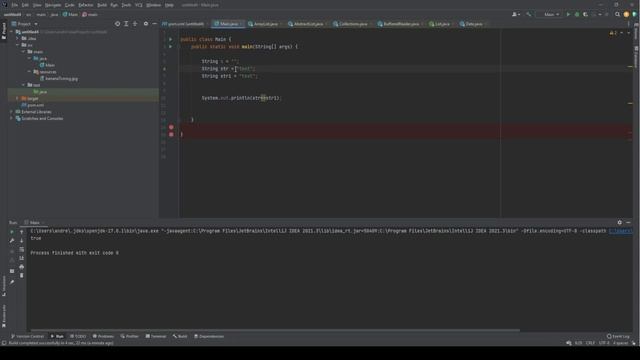The image size is (640, 360).
Task: Expand External Libraries node
Action: [11, 111]
